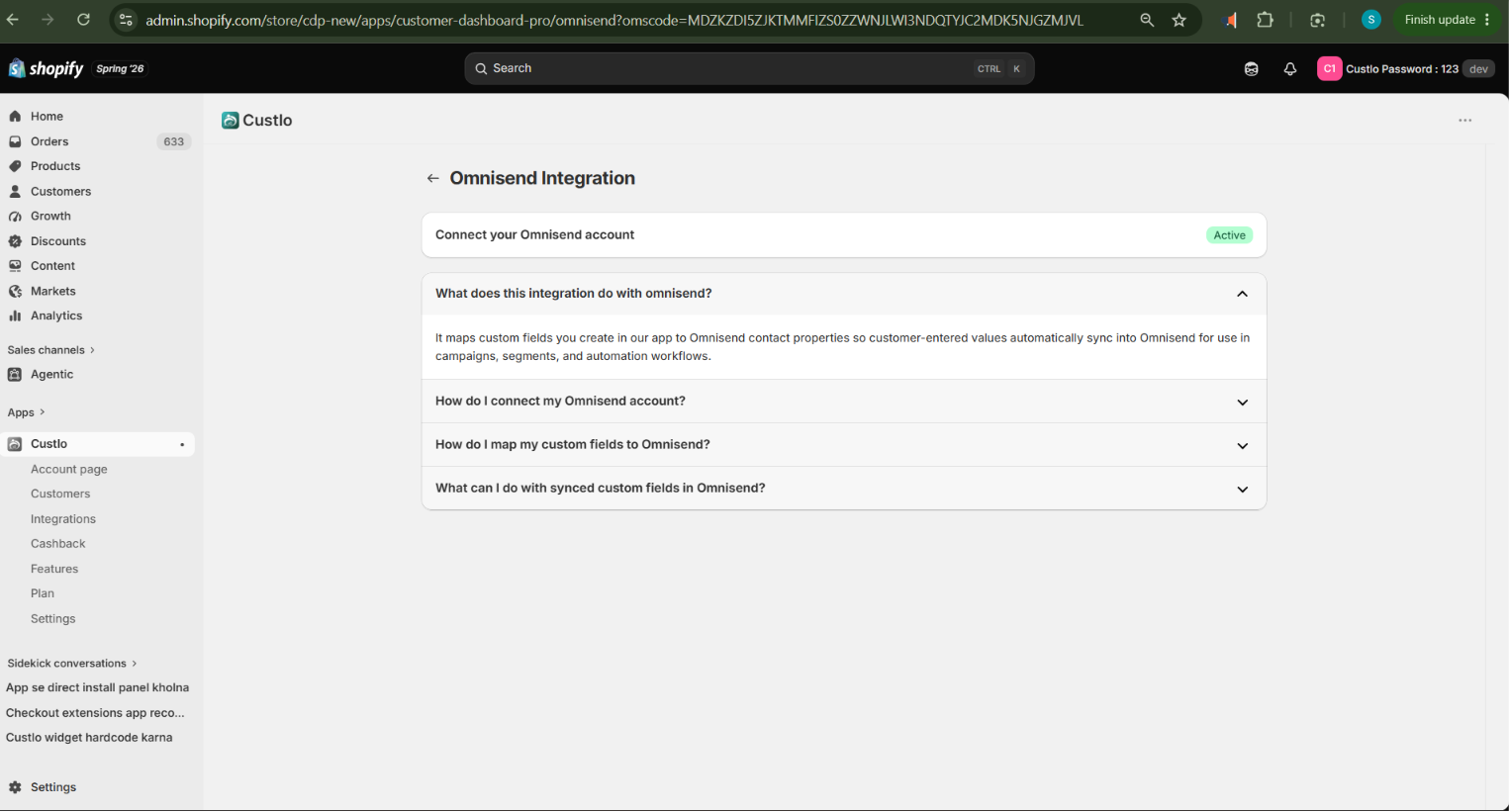1509x812 pixels.
Task: Open the browser extensions puzzle icon
Action: 1265,20
